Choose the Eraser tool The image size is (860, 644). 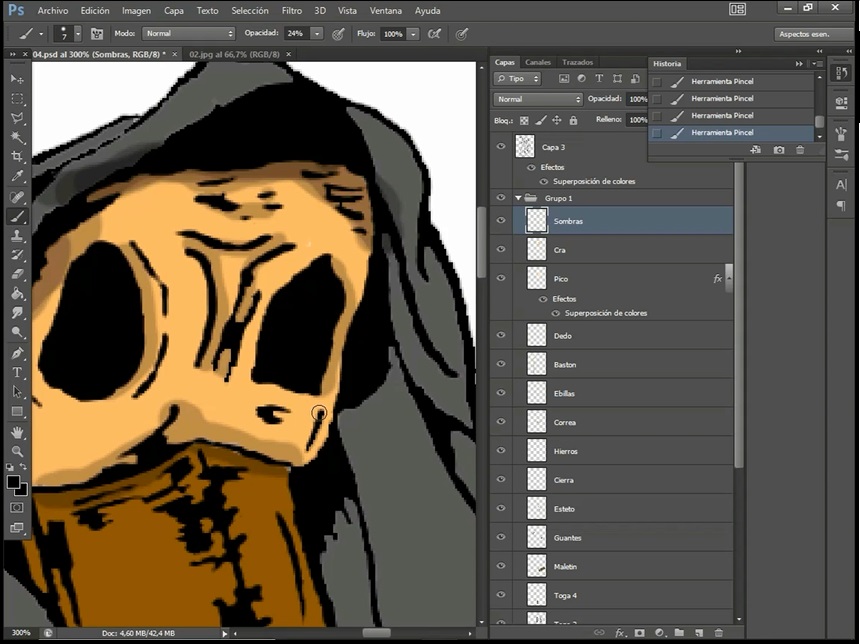tap(17, 275)
